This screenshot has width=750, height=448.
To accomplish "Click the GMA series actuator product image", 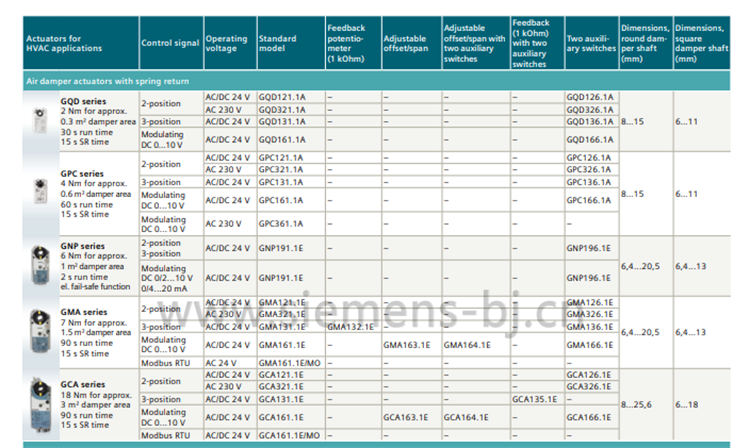I will [40, 331].
